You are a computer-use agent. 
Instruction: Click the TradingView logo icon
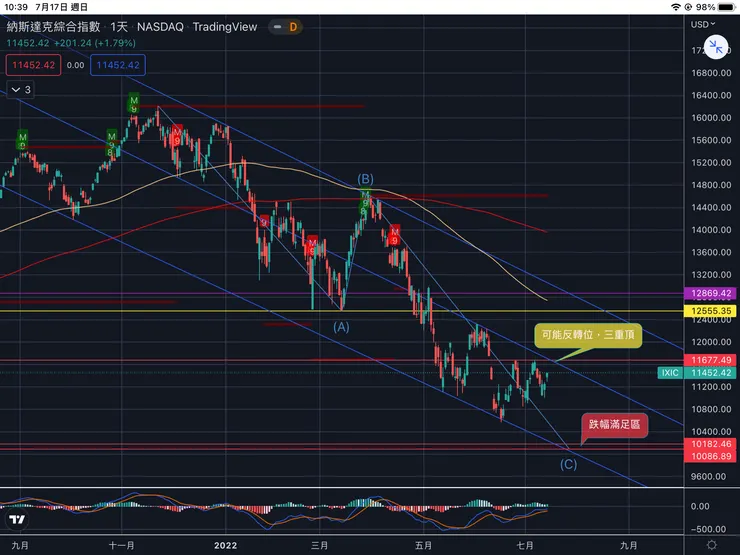pos(17,520)
